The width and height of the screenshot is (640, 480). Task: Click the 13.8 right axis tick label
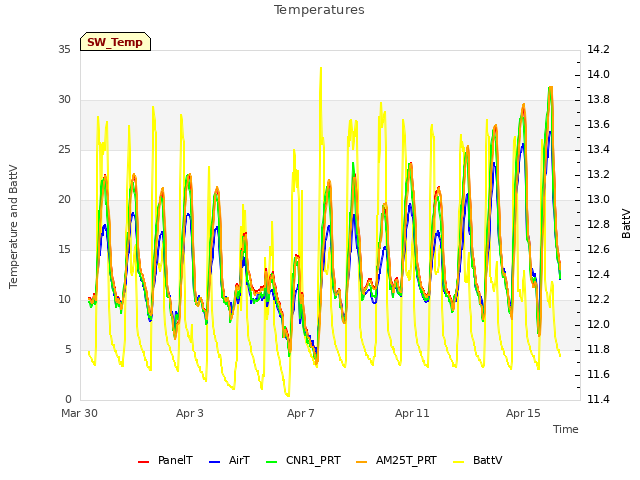(598, 100)
